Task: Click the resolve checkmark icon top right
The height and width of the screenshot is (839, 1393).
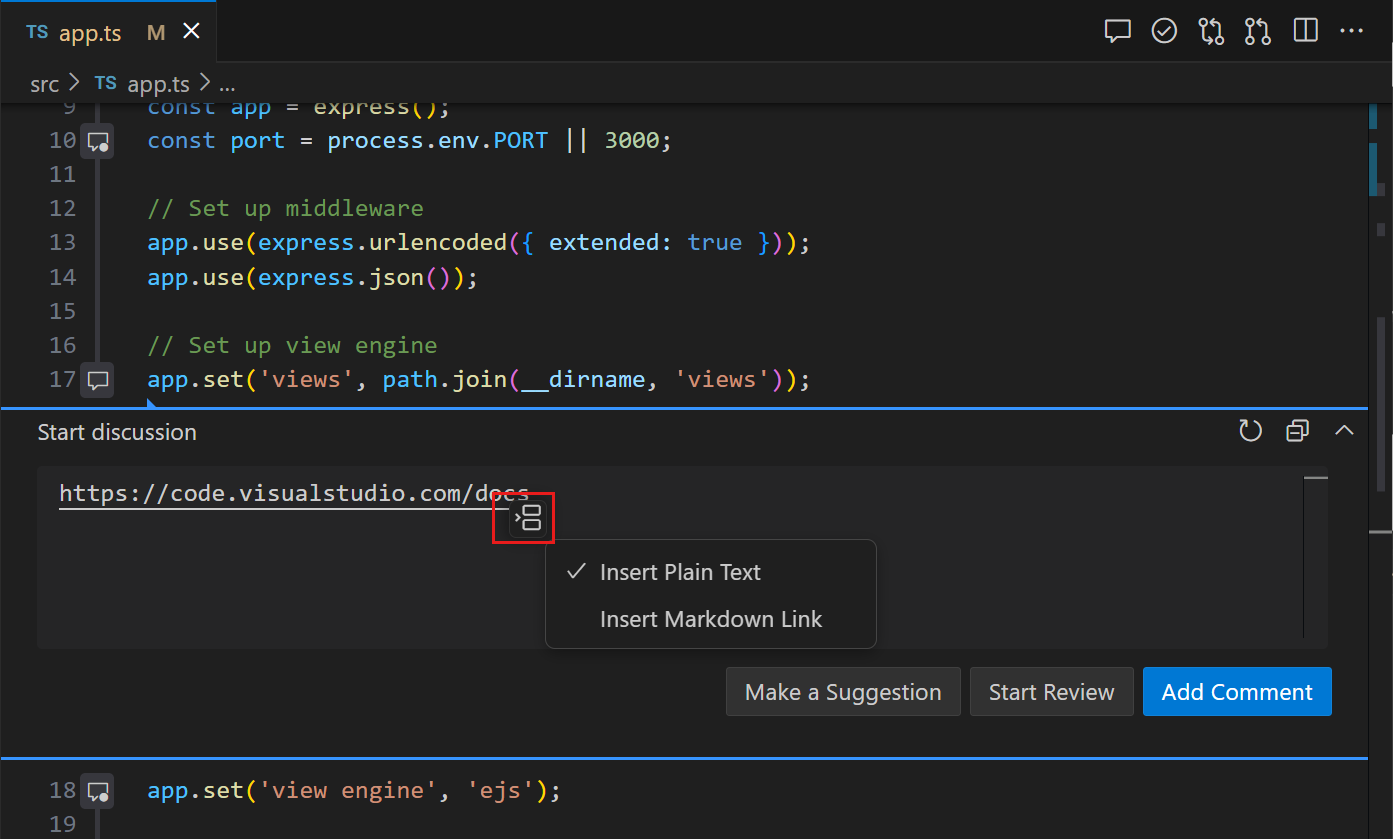Action: [x=1164, y=31]
